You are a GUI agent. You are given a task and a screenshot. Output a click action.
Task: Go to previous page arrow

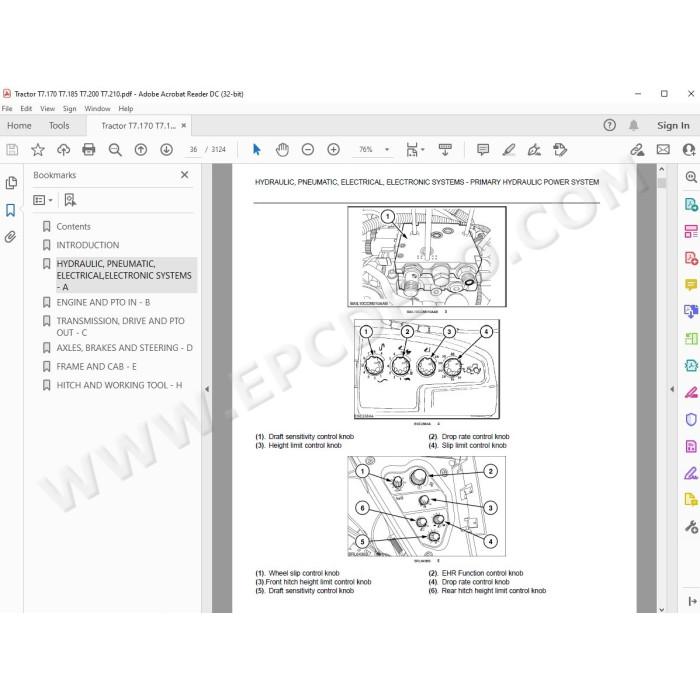(x=141, y=150)
